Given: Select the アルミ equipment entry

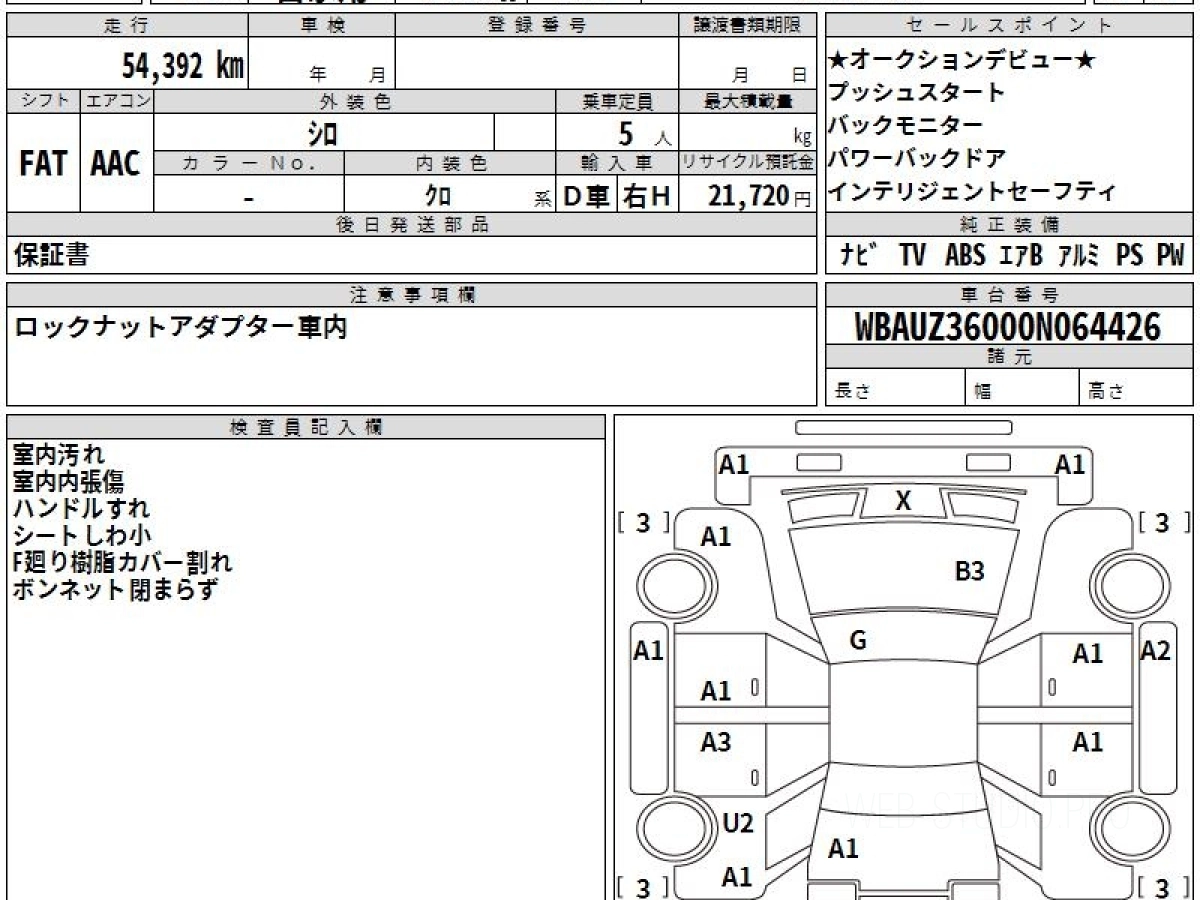Looking at the screenshot, I should point(1080,255).
